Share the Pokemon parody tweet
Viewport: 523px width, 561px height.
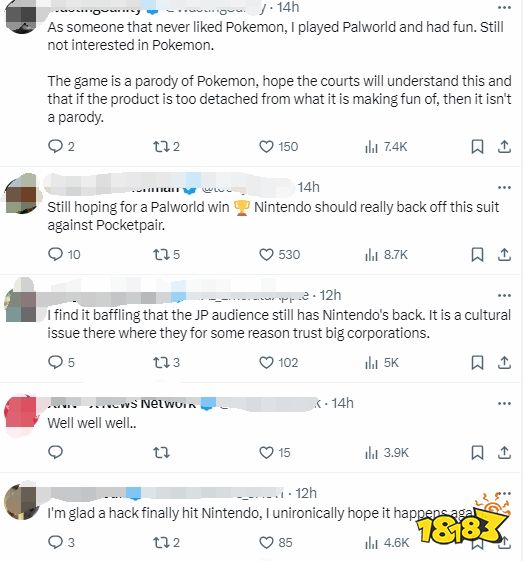[x=504, y=147]
